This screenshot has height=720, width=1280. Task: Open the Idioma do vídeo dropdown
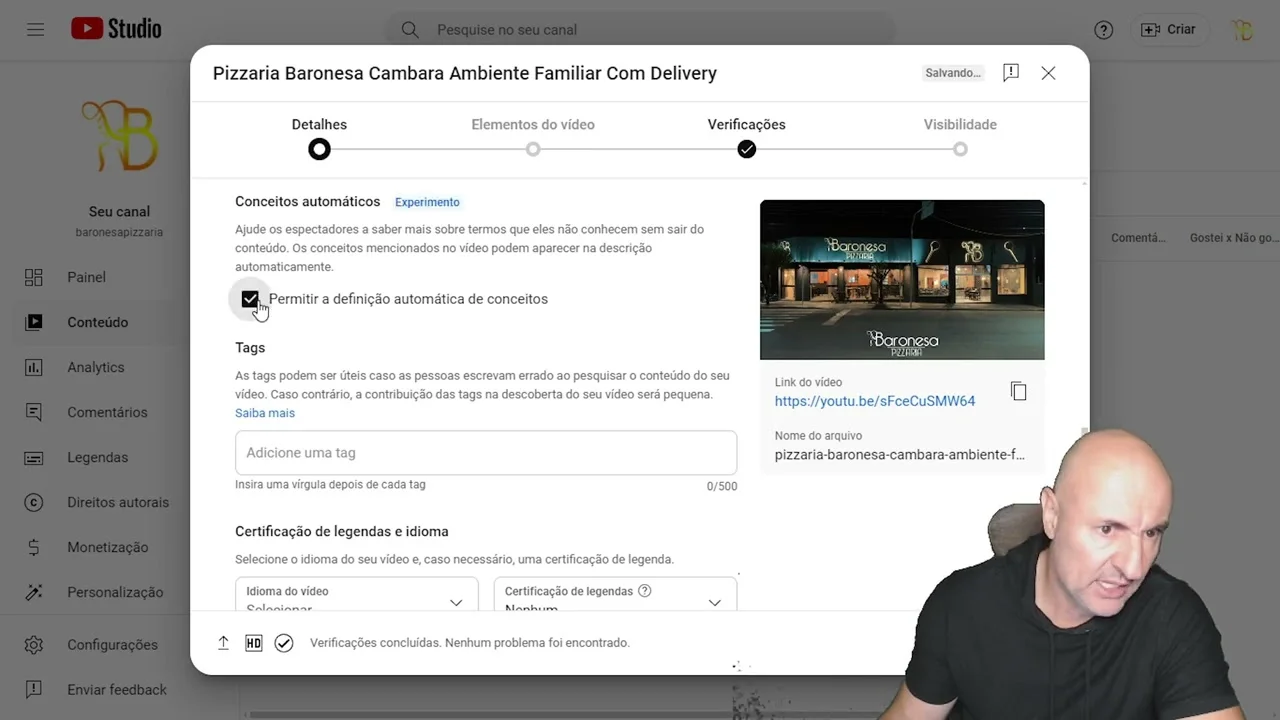click(x=357, y=594)
